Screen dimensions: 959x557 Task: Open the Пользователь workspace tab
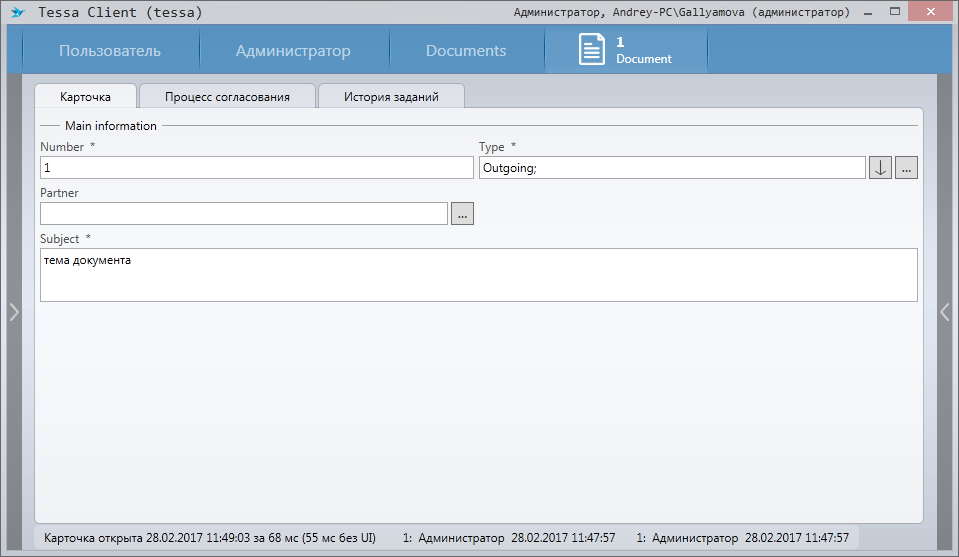[110, 51]
